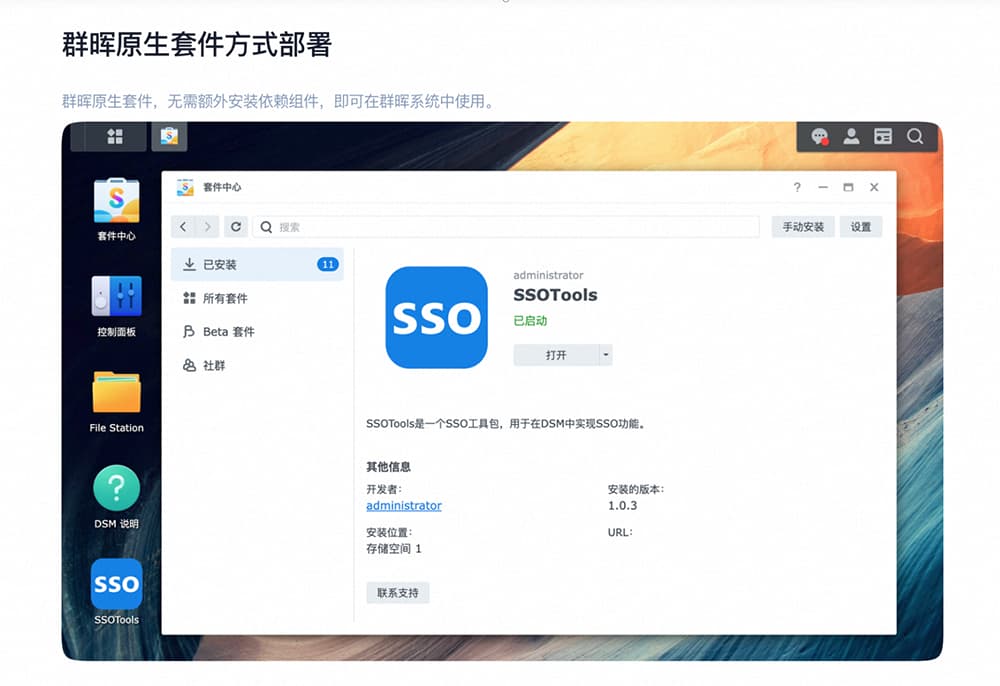Click the SSOTools description sentence
The width and height of the screenshot is (1000, 686).
coord(506,423)
